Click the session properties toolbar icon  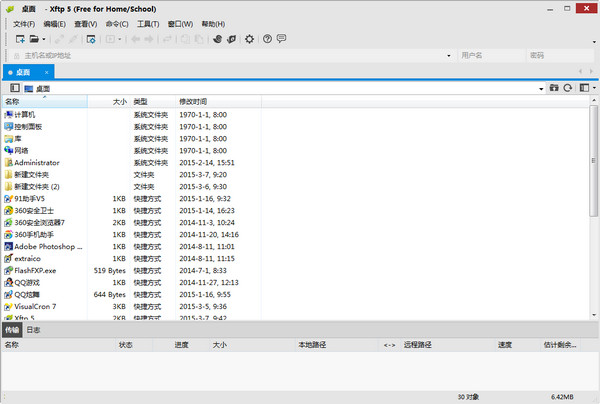[91, 39]
